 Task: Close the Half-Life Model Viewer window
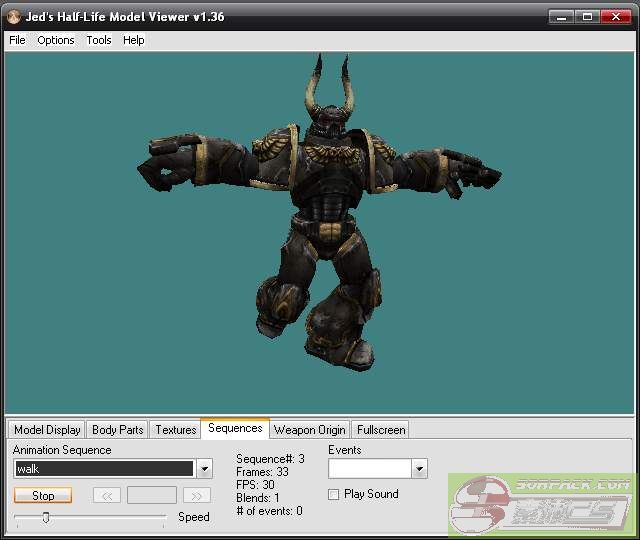(614, 17)
